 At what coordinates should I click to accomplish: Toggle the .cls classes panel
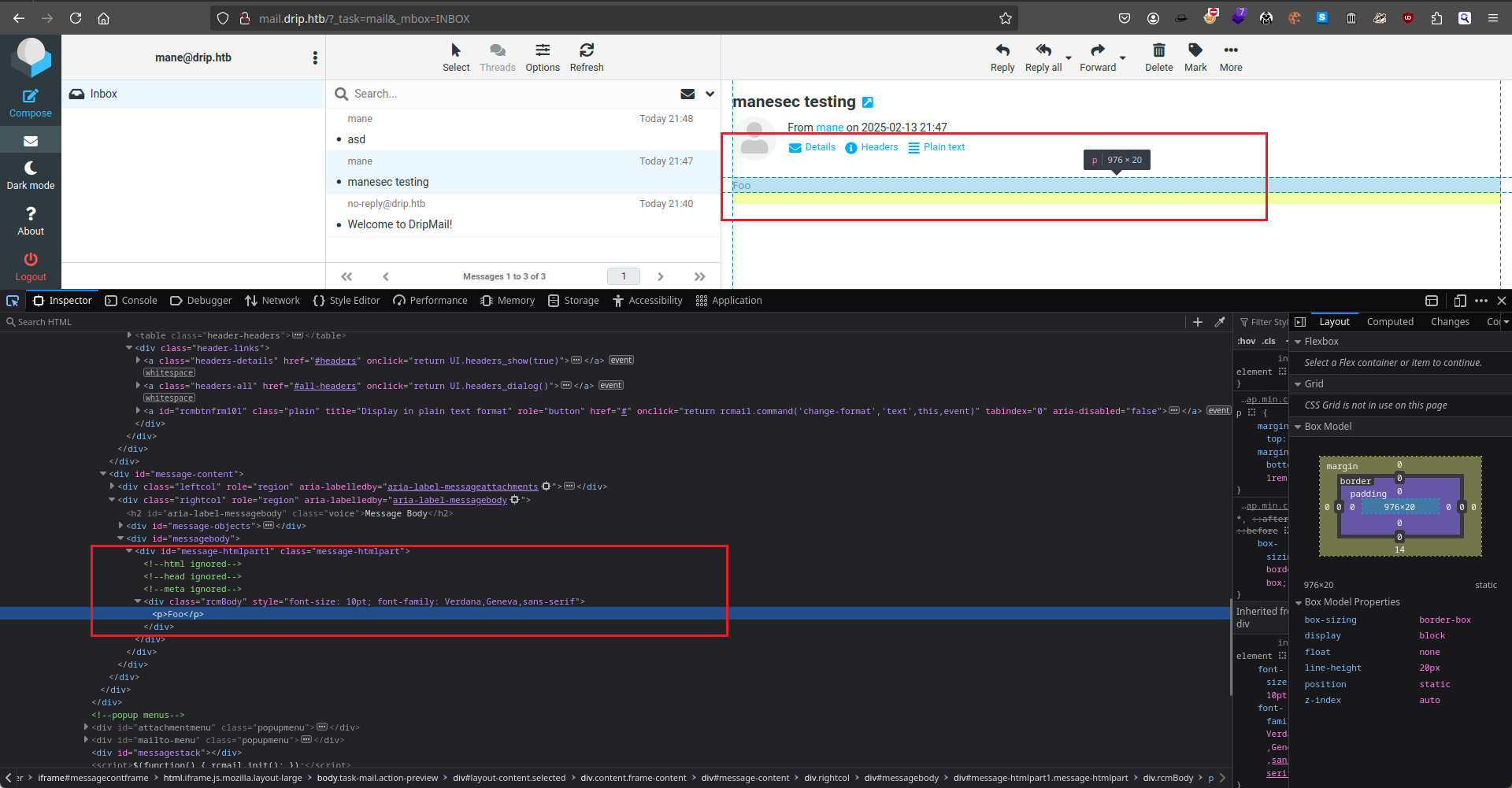pyautogui.click(x=1269, y=342)
